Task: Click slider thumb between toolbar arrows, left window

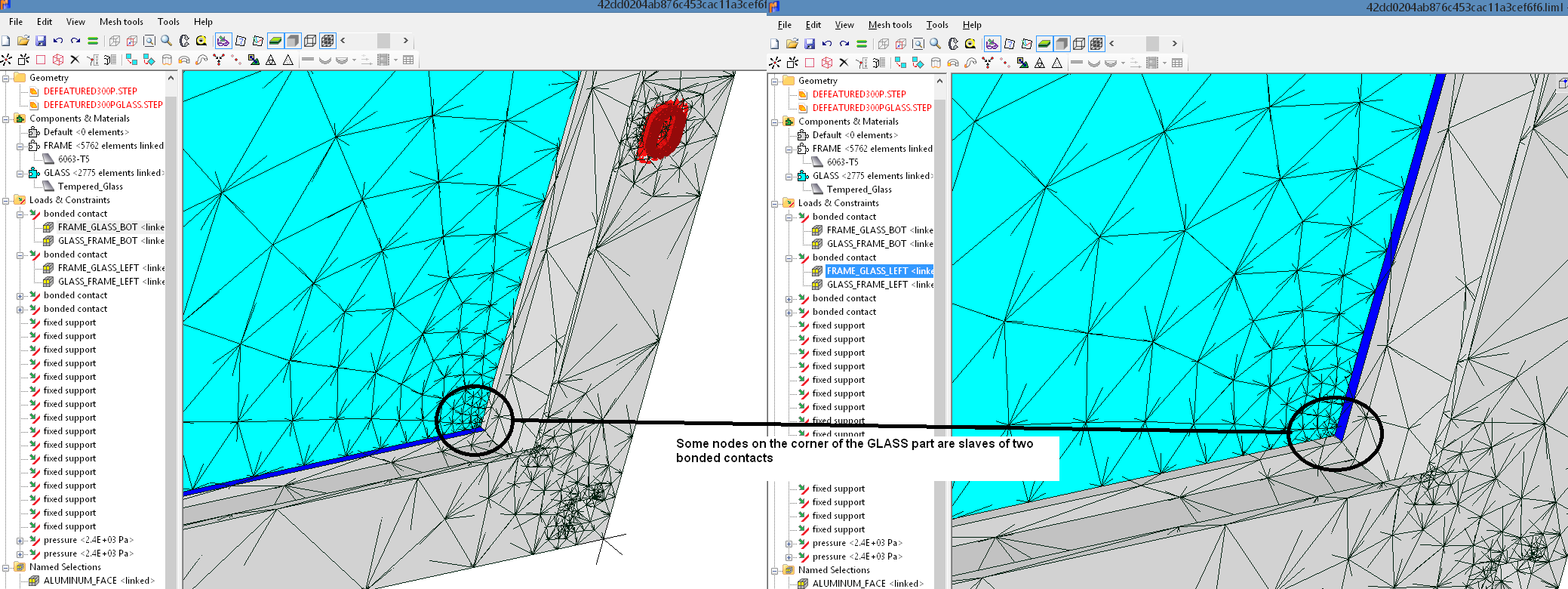Action: (x=383, y=41)
